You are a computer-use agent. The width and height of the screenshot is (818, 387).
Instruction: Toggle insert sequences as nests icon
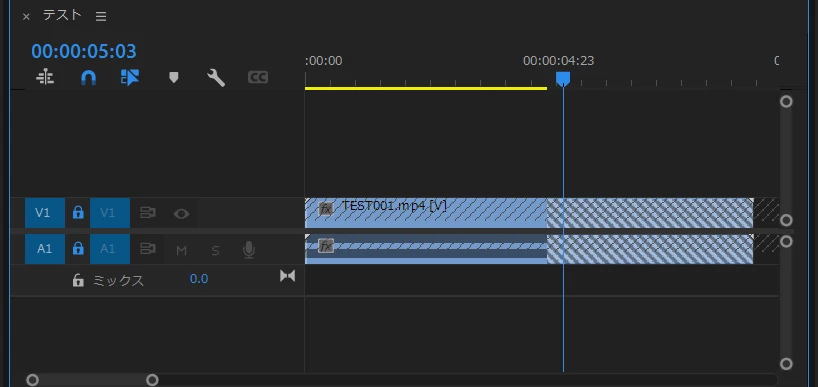45,78
